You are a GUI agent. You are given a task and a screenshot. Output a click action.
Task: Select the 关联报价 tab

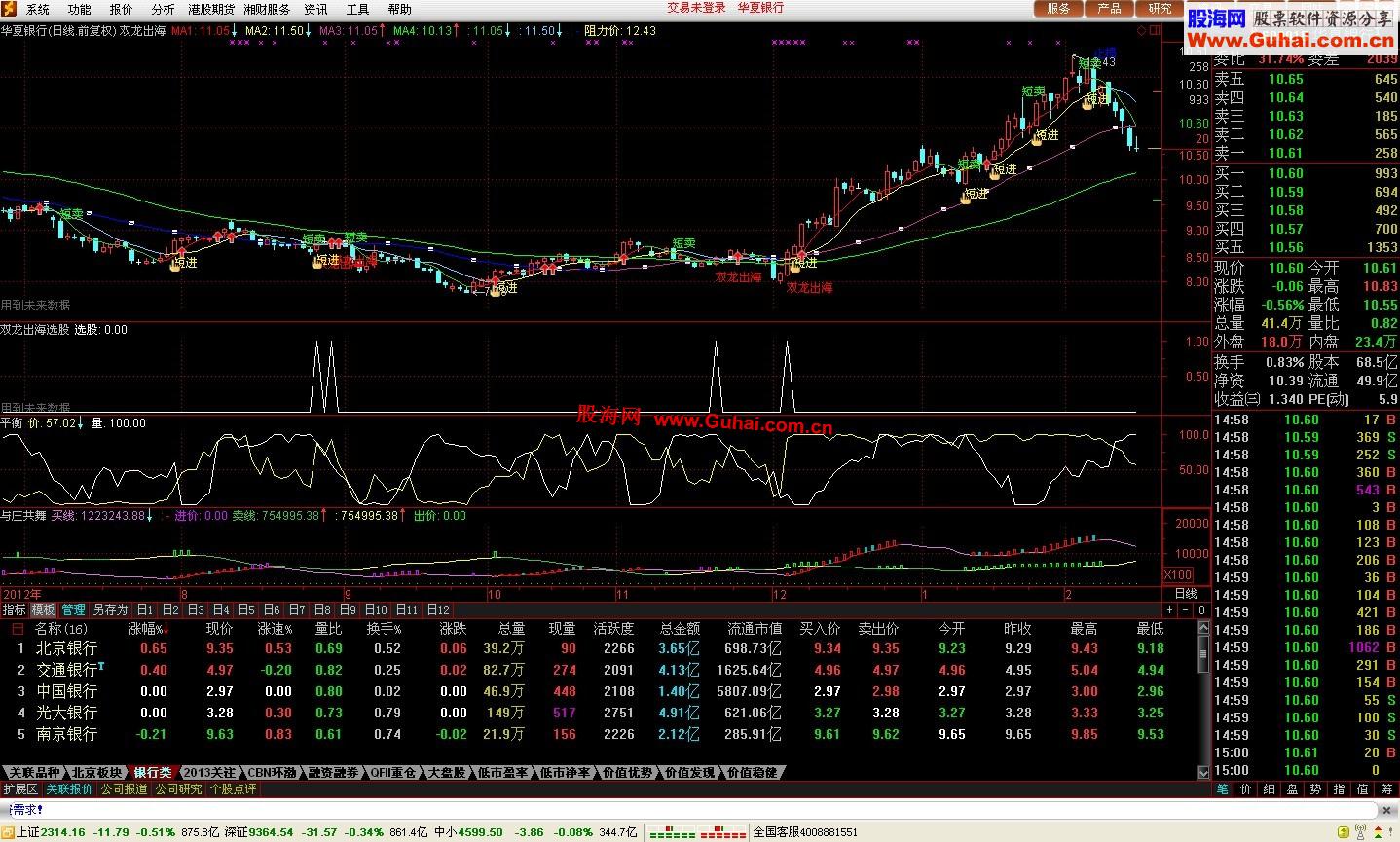[70, 789]
